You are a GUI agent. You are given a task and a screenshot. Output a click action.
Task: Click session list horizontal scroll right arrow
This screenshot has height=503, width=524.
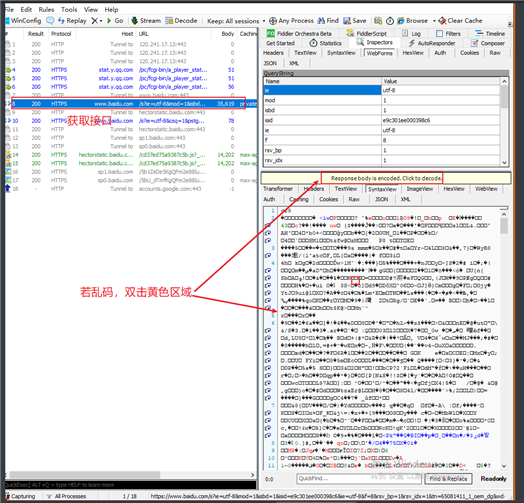coord(253,475)
